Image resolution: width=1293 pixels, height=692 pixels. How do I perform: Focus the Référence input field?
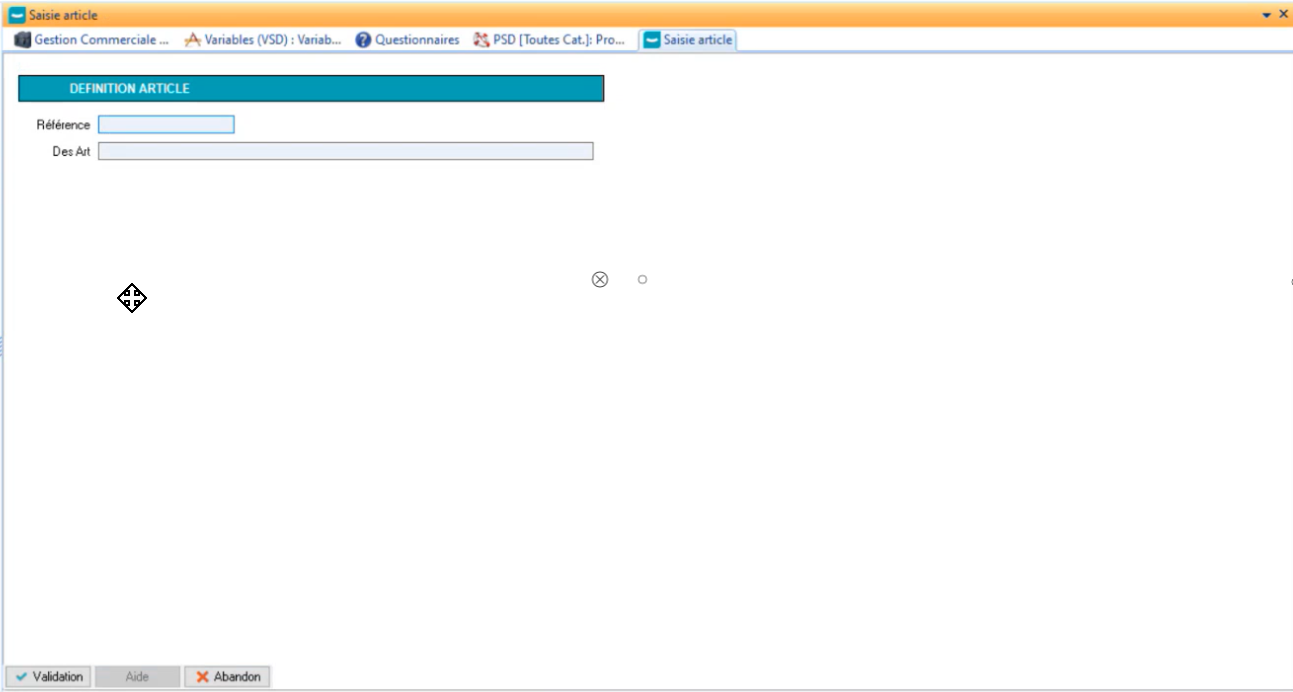[166, 125]
